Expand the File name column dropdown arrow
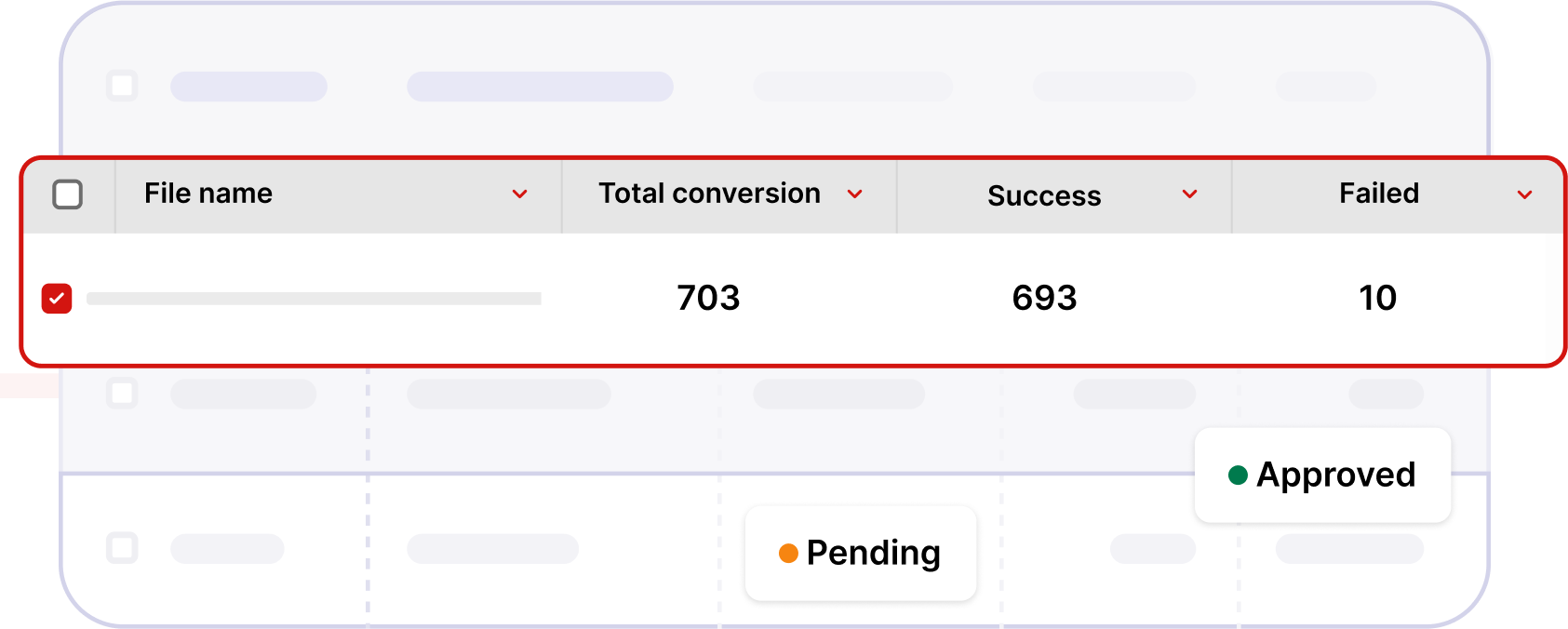Screen dimensions: 1568x629 tap(520, 194)
